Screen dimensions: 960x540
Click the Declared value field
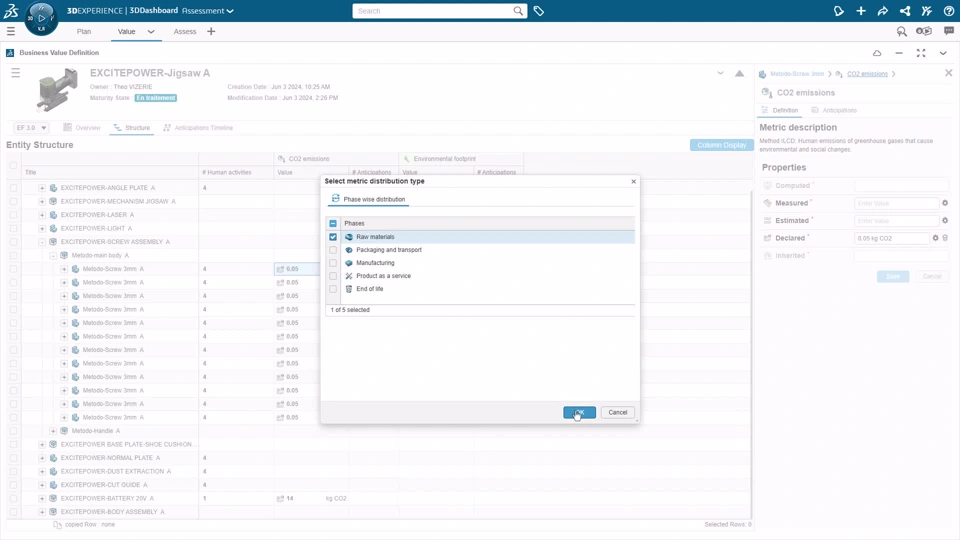(x=891, y=238)
